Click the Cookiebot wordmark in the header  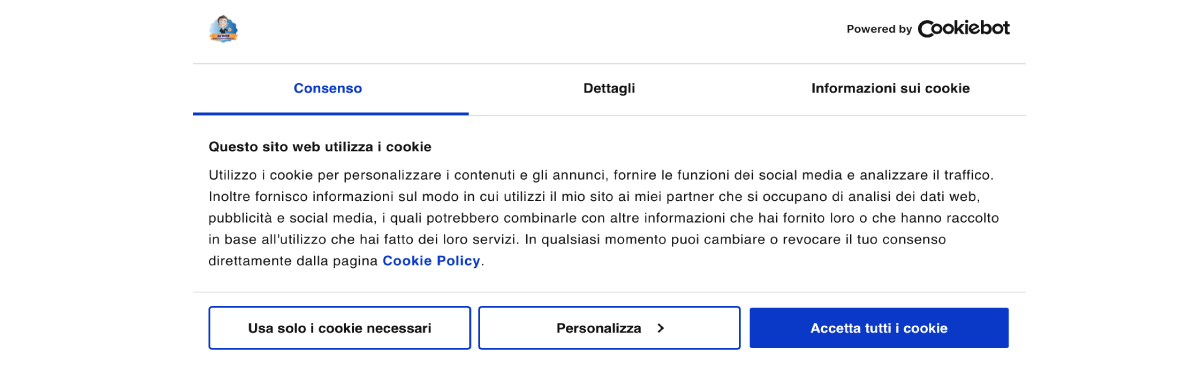coord(964,29)
